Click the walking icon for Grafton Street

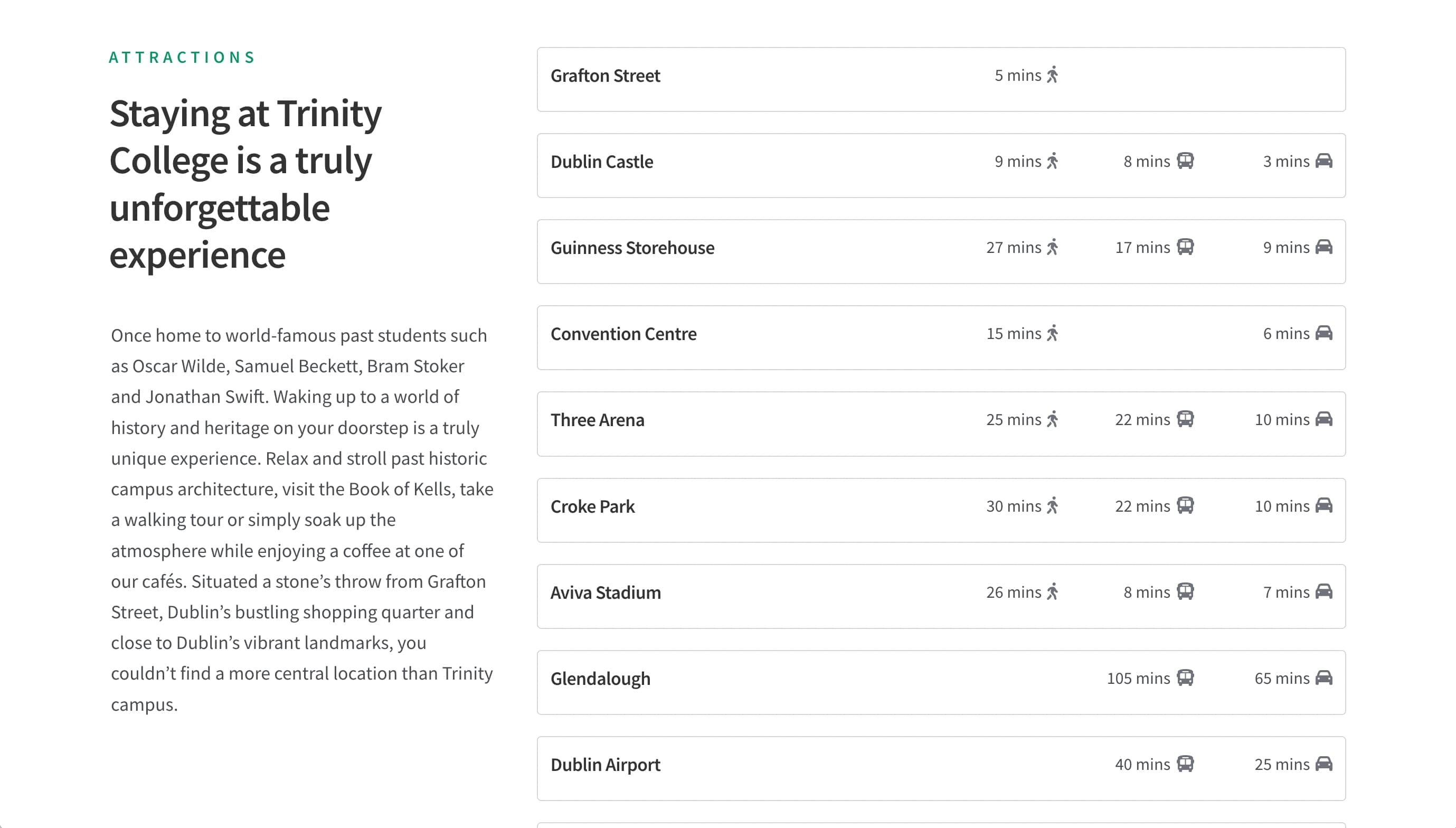coord(1052,75)
